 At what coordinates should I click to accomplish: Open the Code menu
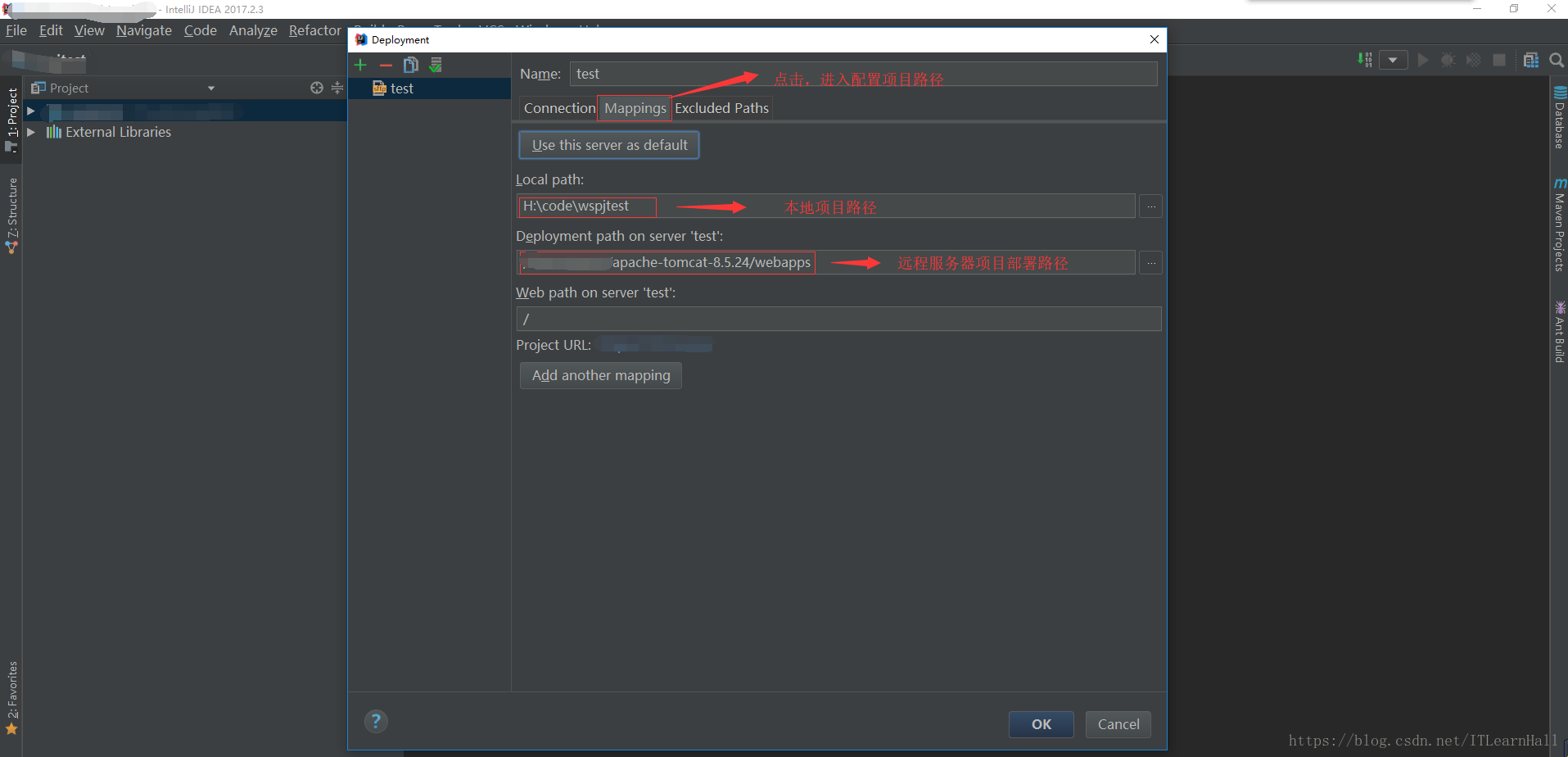(x=201, y=30)
